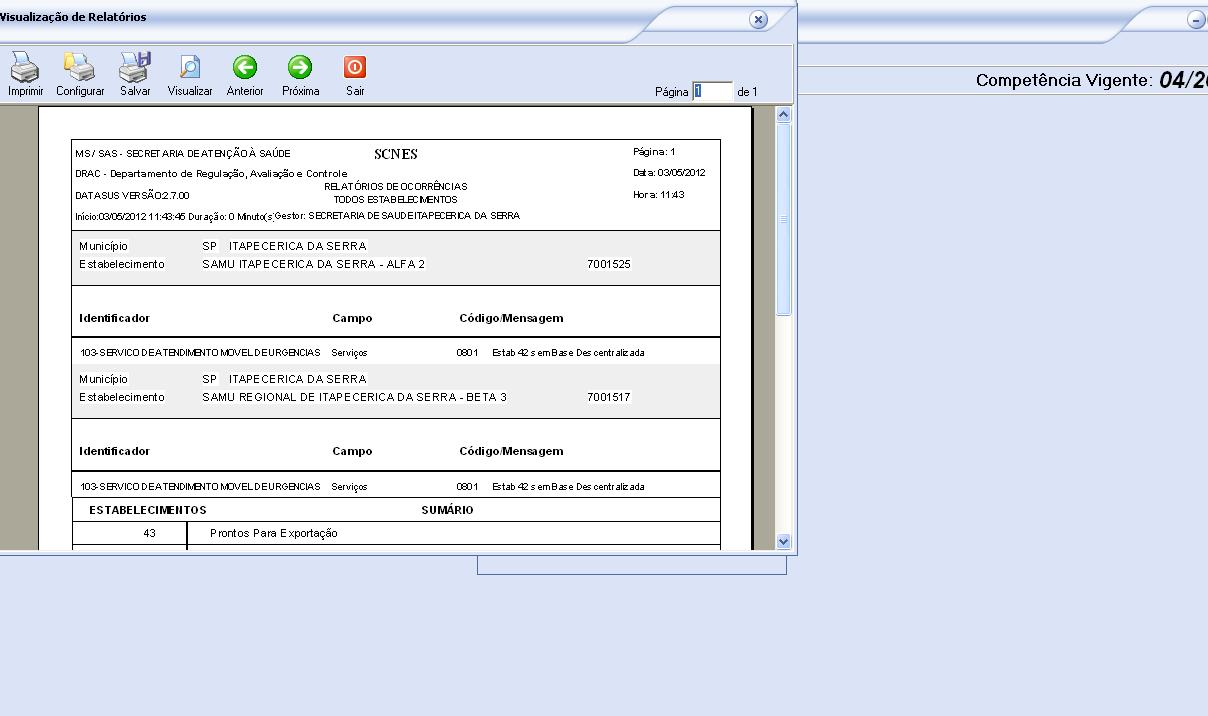Click the SAMU REGIONAL BETA 3 establishment name
The height and width of the screenshot is (716, 1208).
(354, 397)
